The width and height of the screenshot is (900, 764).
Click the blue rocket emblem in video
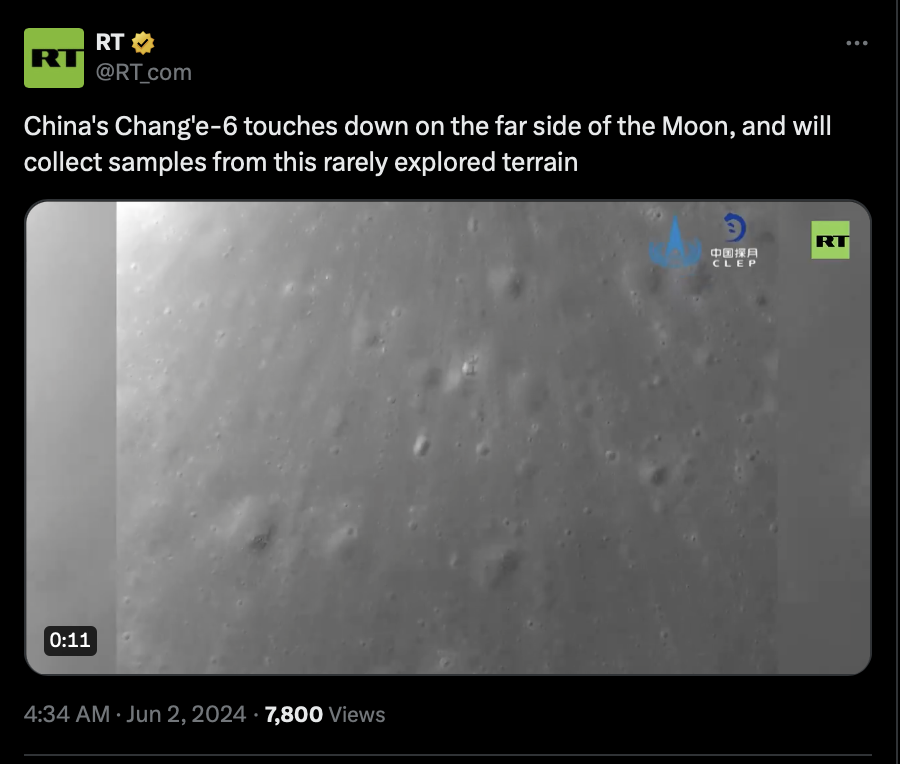(675, 242)
